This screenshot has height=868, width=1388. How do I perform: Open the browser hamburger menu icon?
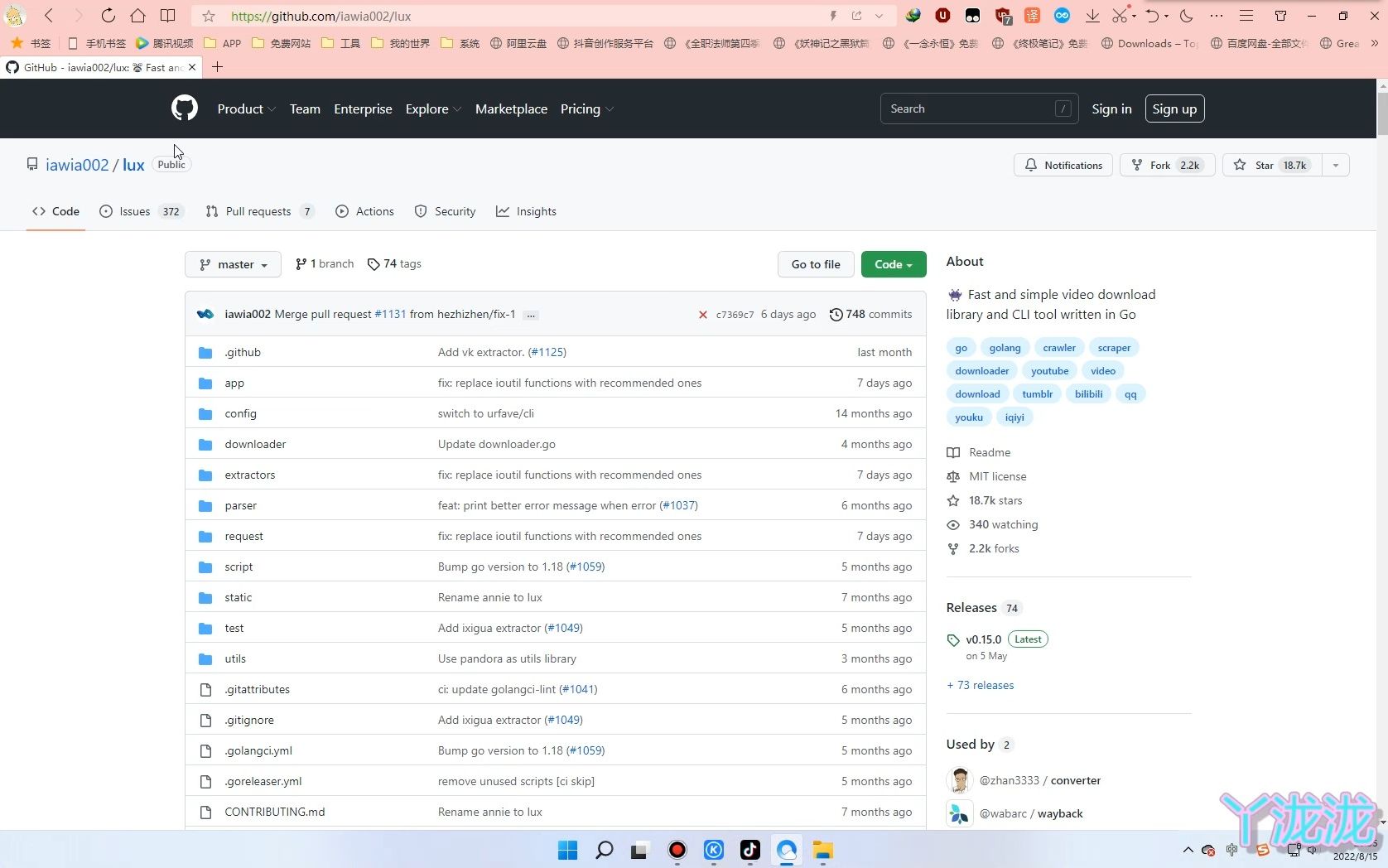point(1246,16)
